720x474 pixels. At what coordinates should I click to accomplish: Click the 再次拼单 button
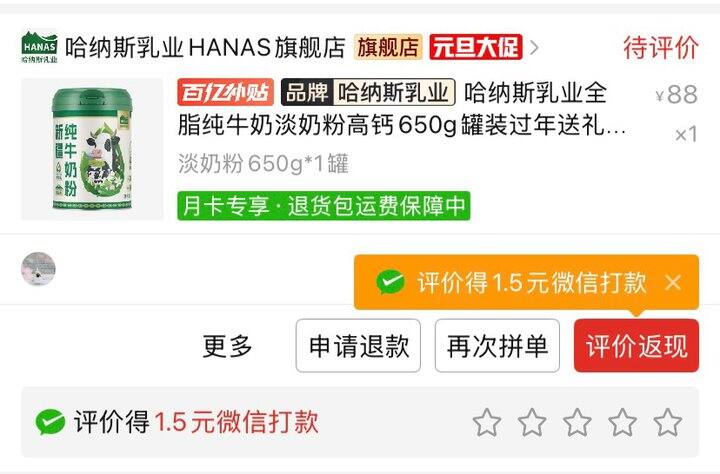497,346
